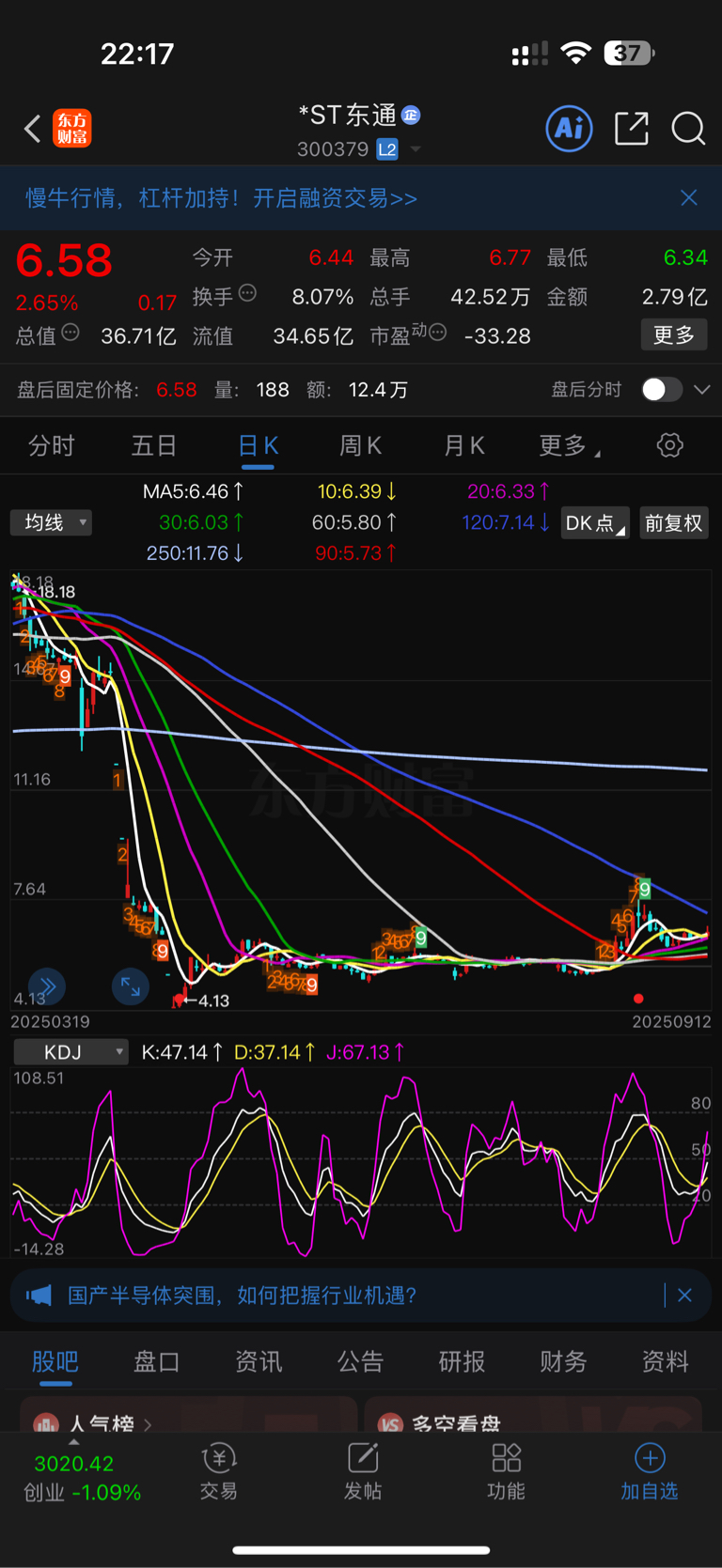Tap the back arrow icon
Image resolution: width=722 pixels, height=1568 pixels.
click(x=33, y=129)
